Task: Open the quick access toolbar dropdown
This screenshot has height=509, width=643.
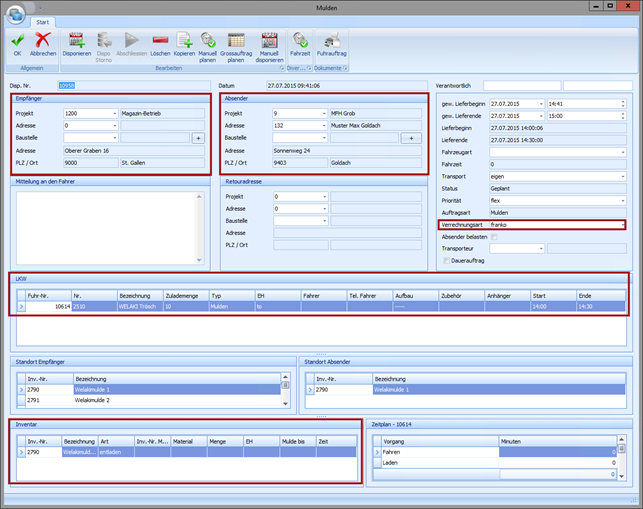Action: click(40, 7)
